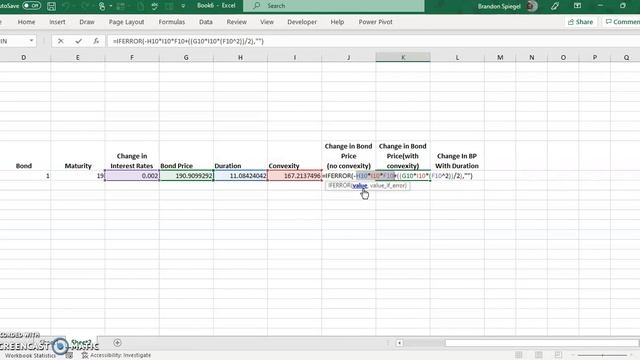
Task: Select column K header
Action: point(403,58)
